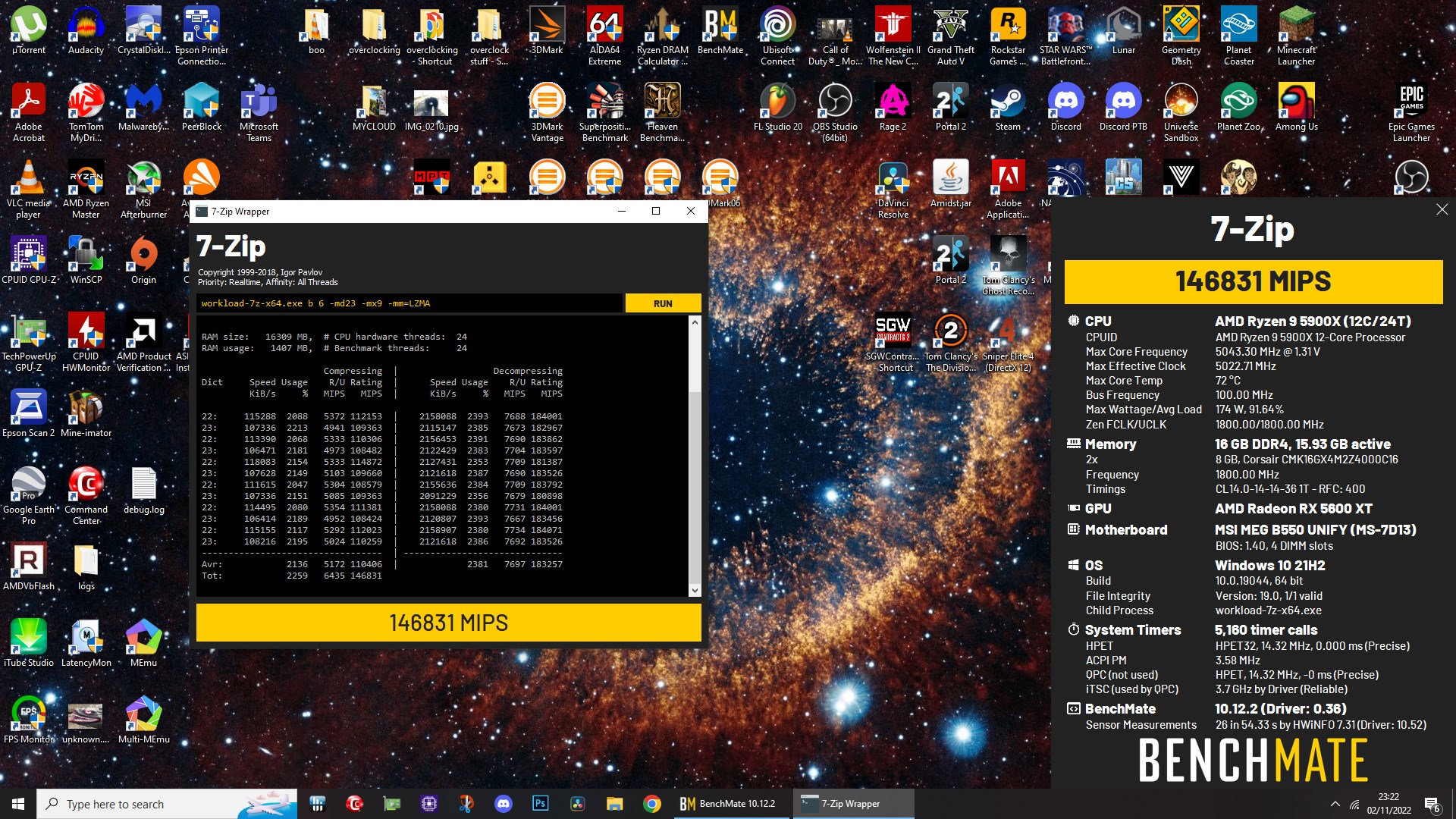Open the Steam desktop icon
This screenshot has height=819, width=1456.
coord(1008,107)
